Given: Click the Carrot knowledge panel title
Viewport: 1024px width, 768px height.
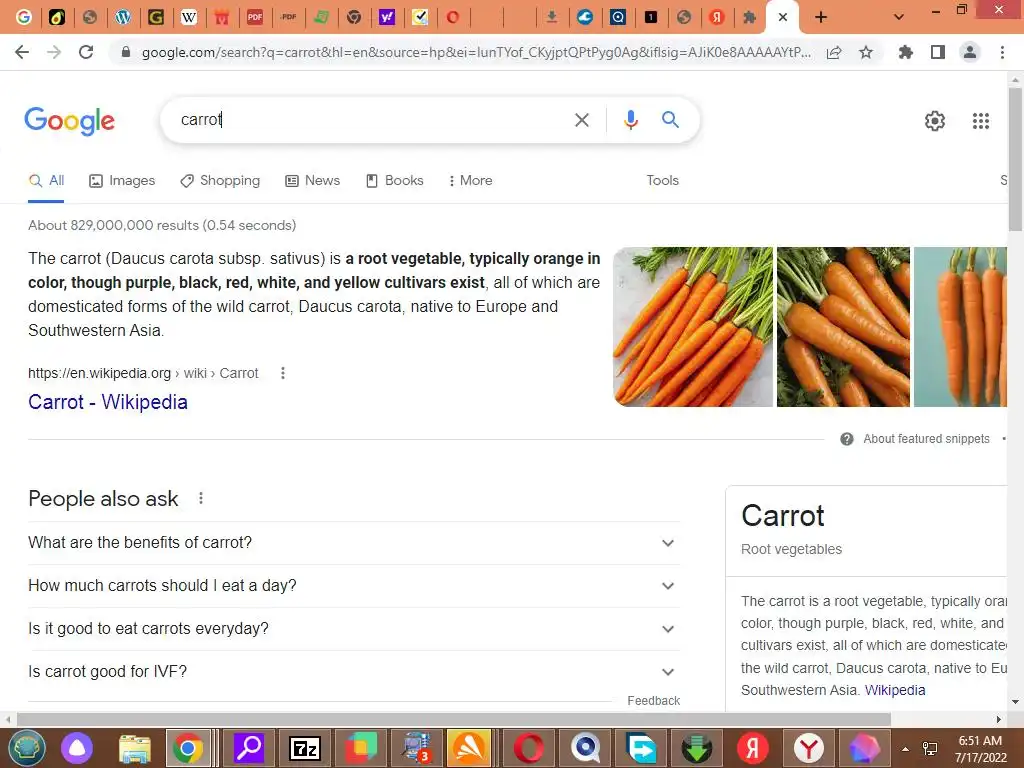Looking at the screenshot, I should point(782,516).
